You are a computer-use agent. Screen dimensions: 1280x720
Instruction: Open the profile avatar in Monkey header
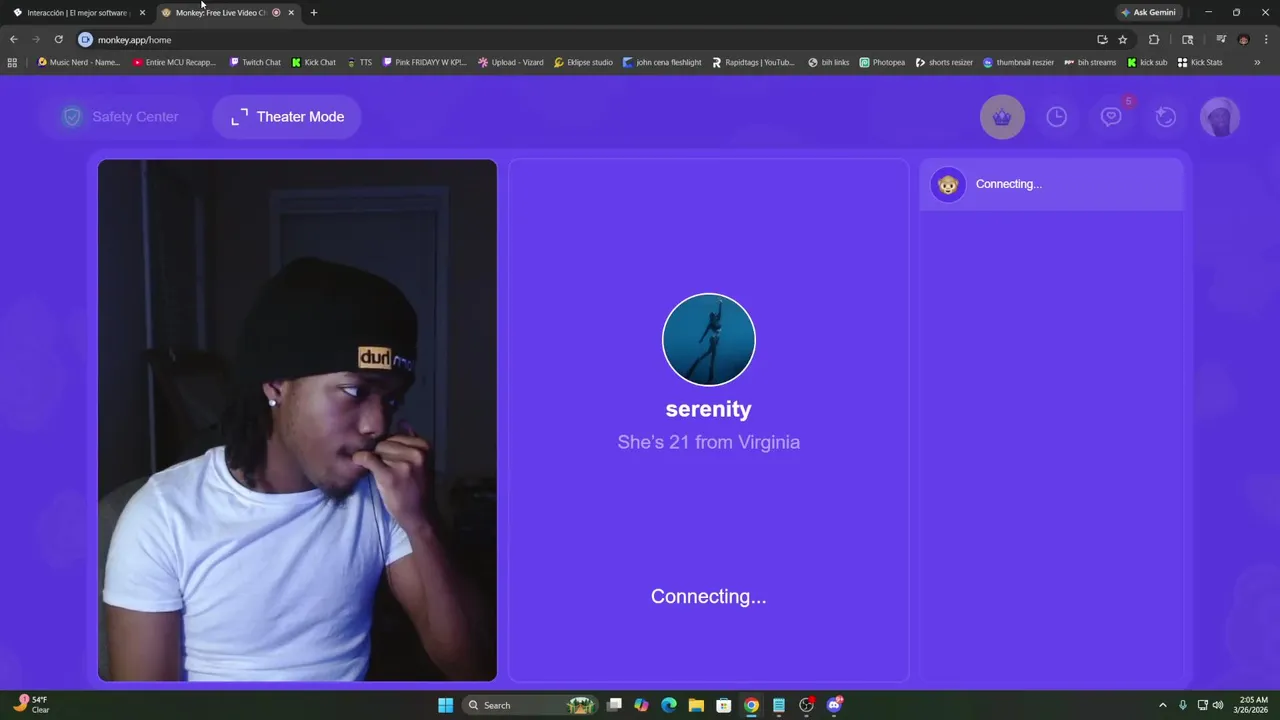(x=1219, y=117)
